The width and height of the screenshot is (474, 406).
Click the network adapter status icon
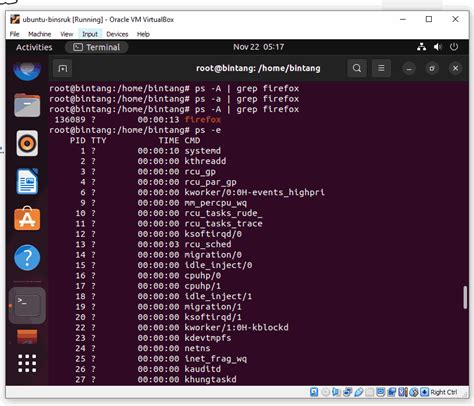tap(347, 392)
